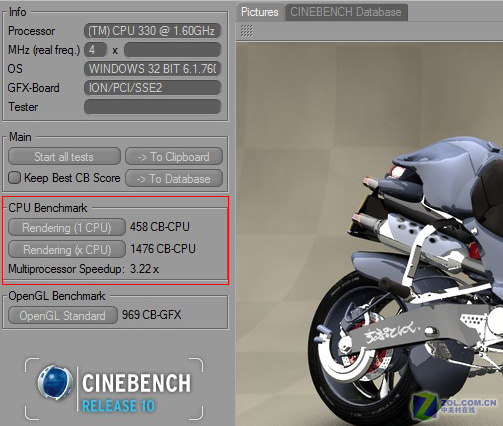This screenshot has width=503, height=426.
Task: Run the Rendering (x CPU) test
Action: [x=67, y=249]
